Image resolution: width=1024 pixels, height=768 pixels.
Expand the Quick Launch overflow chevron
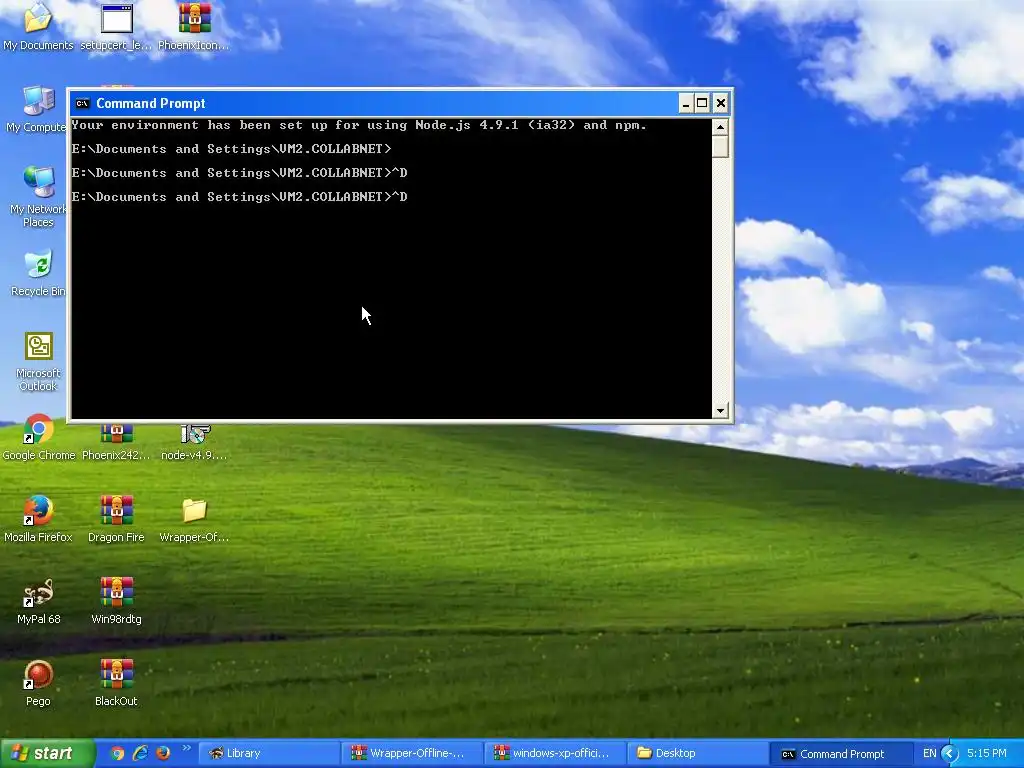pyautogui.click(x=187, y=748)
